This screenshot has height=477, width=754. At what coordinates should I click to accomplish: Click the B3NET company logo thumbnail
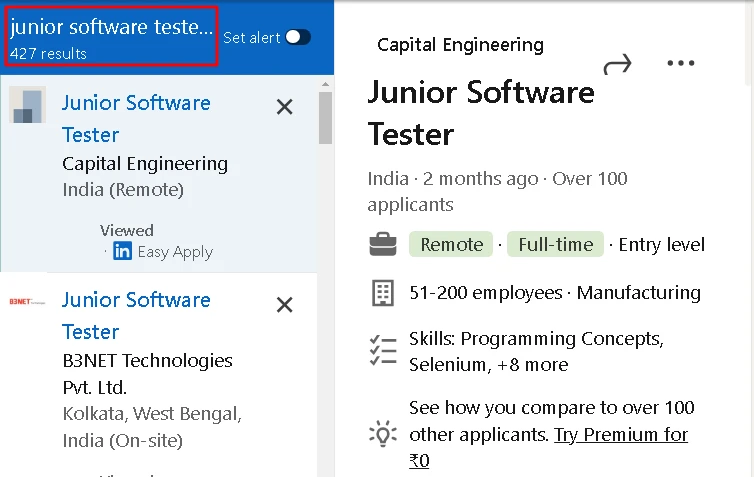tap(27, 302)
